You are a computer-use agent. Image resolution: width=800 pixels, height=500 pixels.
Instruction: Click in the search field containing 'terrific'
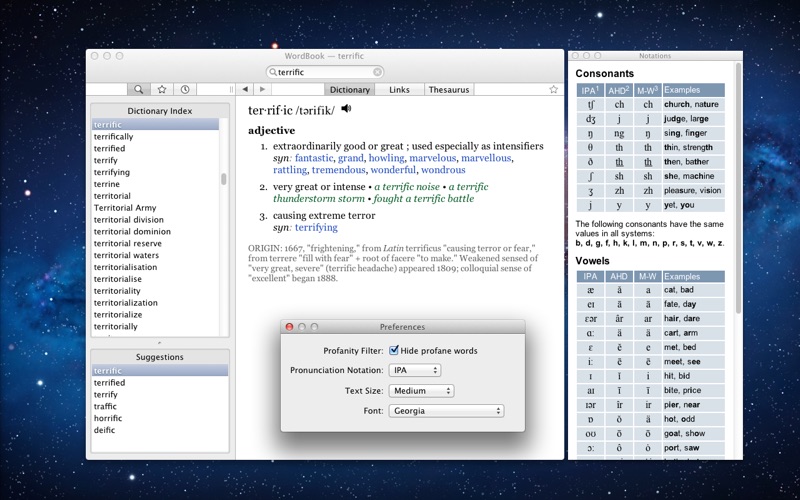(324, 72)
